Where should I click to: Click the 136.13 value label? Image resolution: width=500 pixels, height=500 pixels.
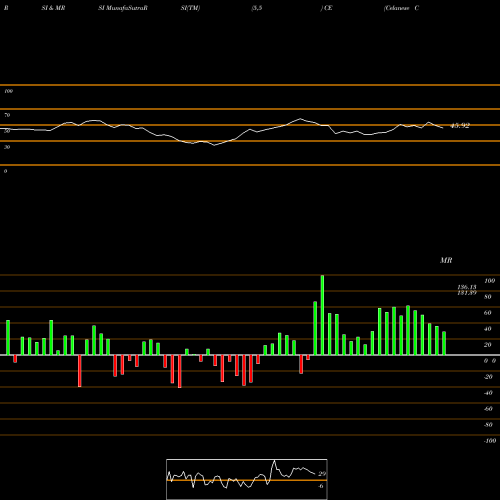point(467,287)
